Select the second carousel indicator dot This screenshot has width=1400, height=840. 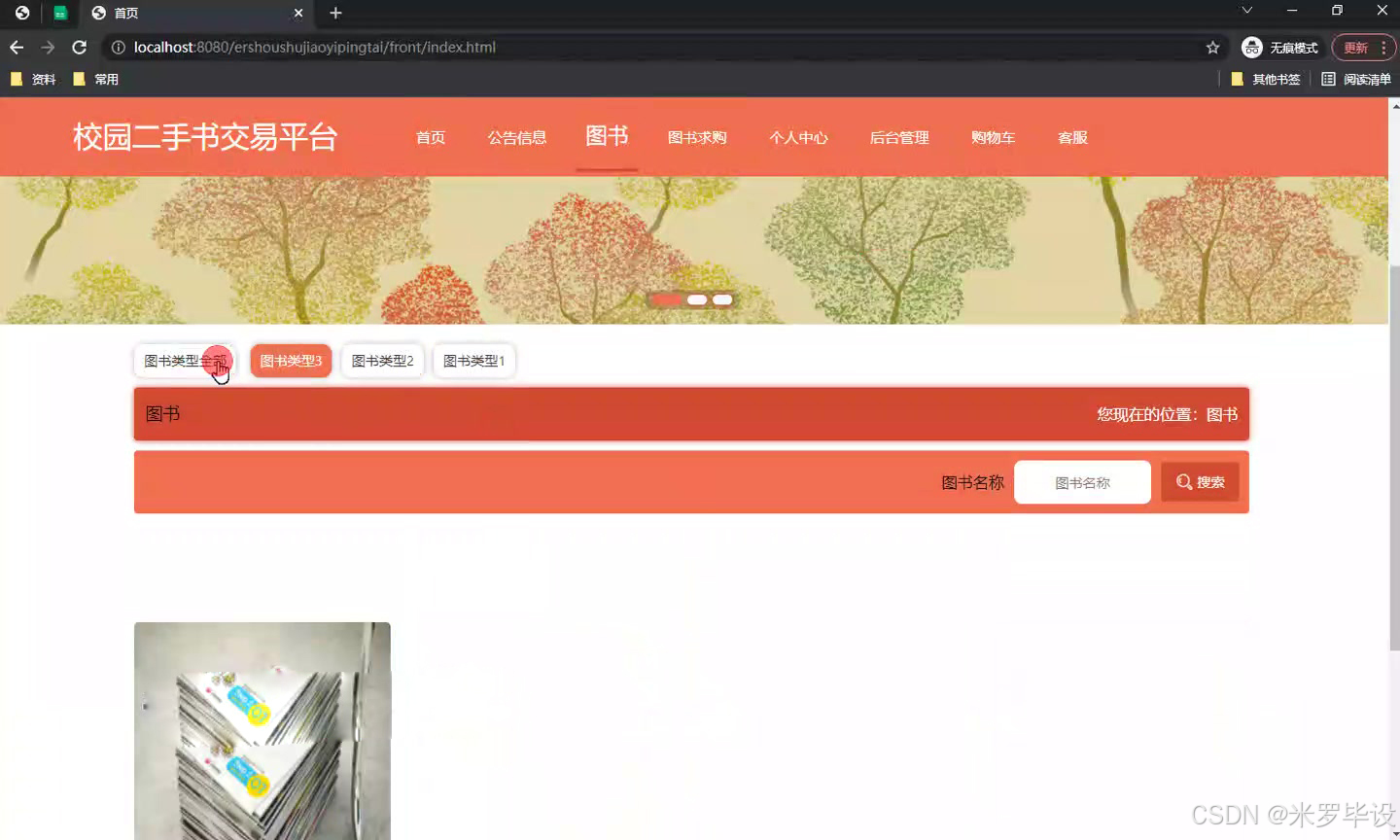click(697, 299)
